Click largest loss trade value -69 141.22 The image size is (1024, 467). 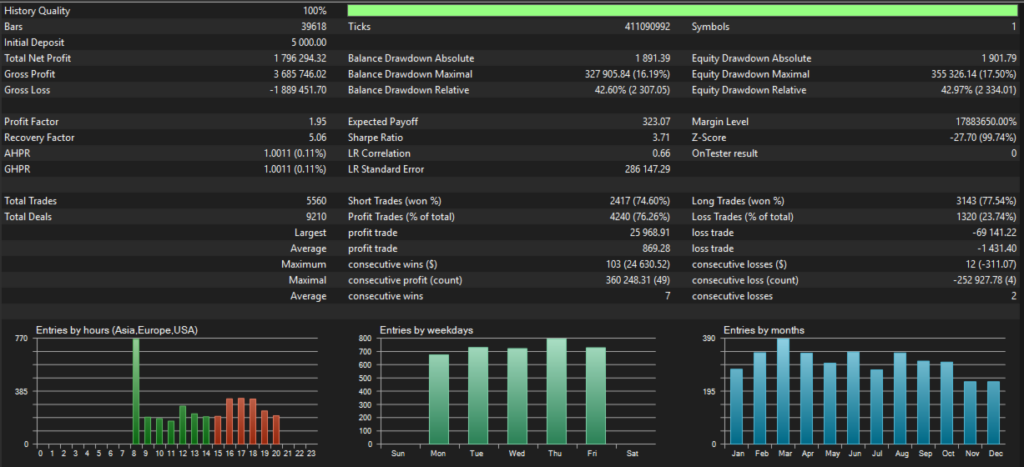tap(995, 233)
